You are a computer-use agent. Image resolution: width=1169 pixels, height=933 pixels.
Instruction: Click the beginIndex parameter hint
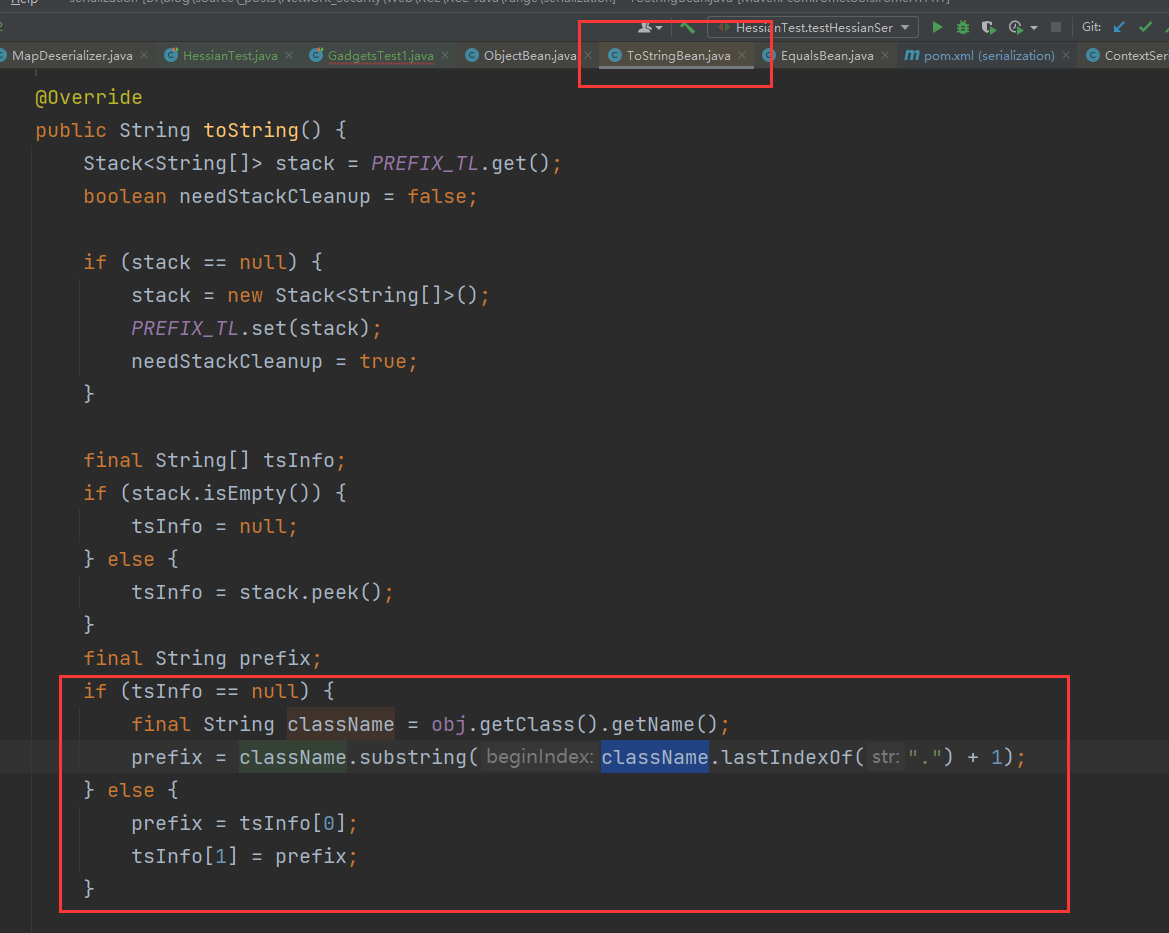click(x=540, y=757)
